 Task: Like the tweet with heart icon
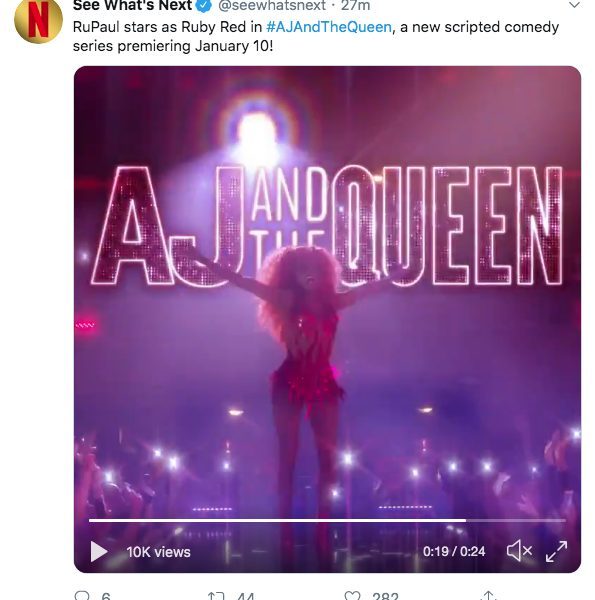tap(352, 596)
